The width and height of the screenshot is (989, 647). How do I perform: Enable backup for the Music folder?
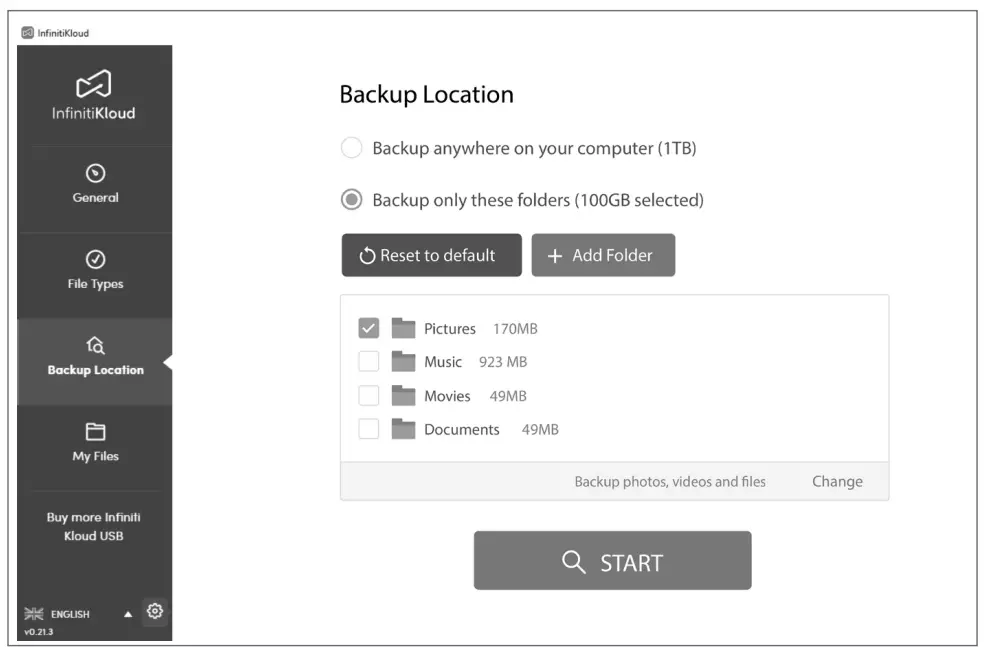tap(368, 362)
